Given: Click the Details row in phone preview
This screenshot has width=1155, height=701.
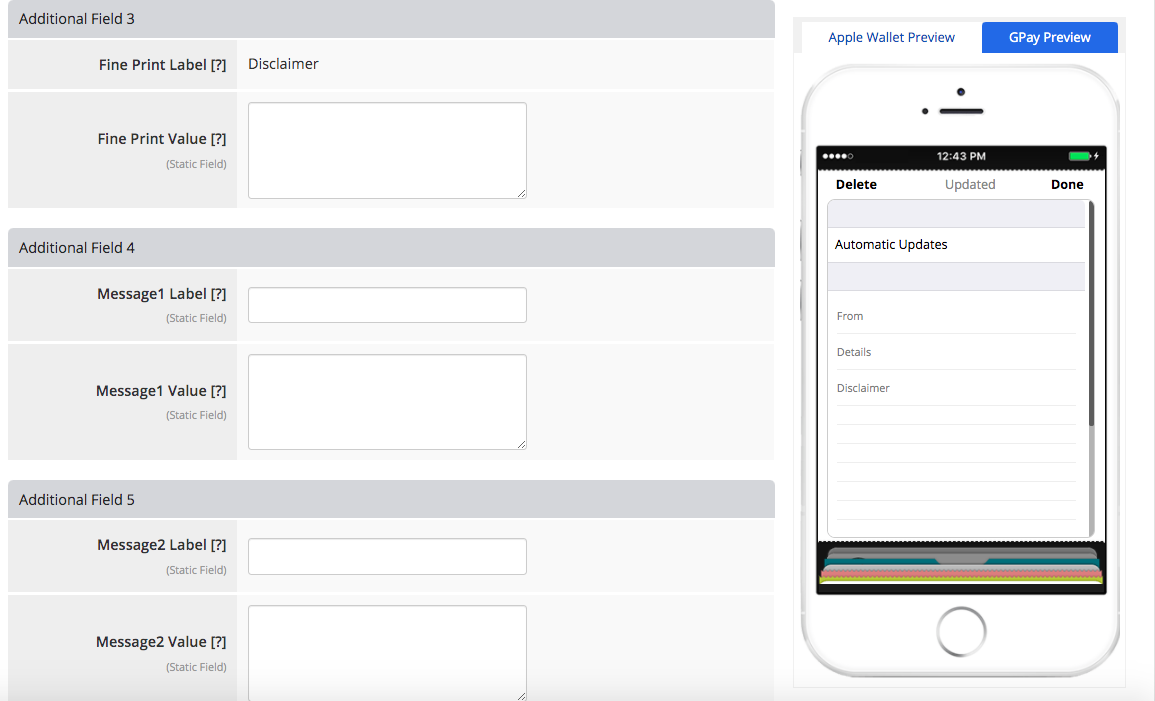Looking at the screenshot, I should point(956,352).
